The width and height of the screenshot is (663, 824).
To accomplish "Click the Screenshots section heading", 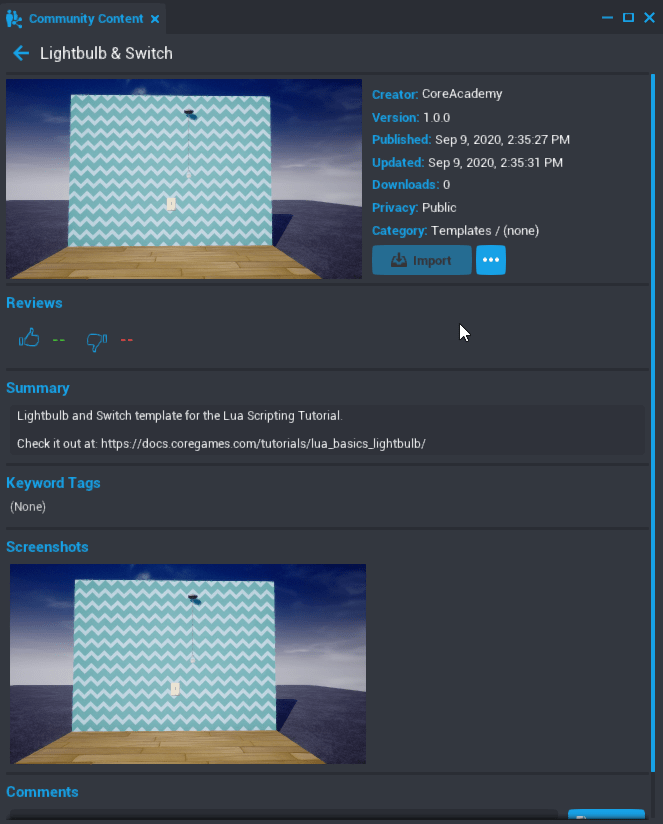I will pyautogui.click(x=47, y=547).
